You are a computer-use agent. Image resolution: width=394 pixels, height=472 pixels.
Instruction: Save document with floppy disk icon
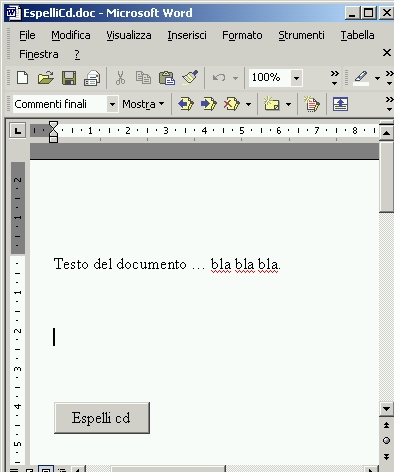69,78
